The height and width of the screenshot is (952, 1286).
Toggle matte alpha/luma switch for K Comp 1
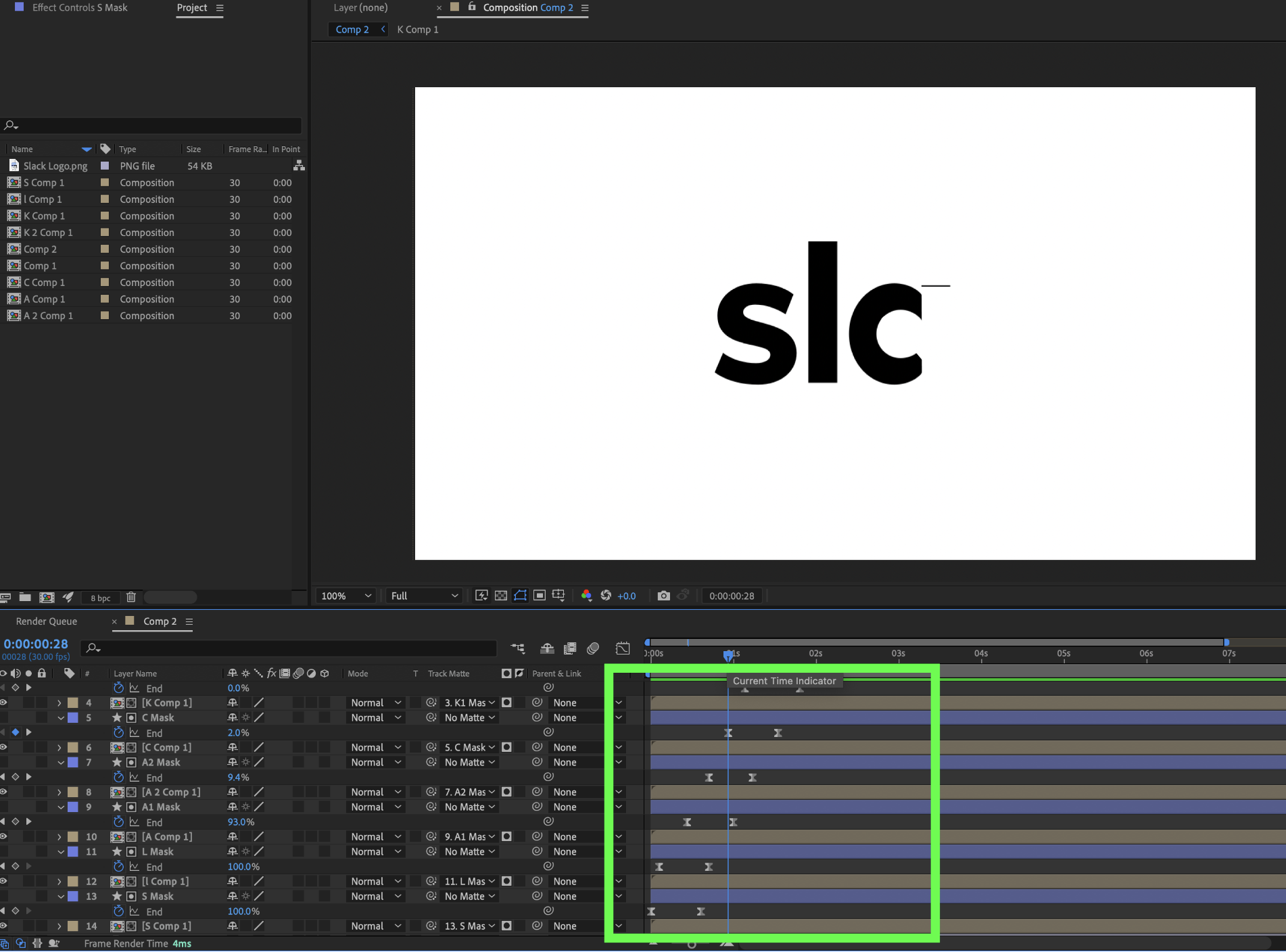tap(506, 703)
